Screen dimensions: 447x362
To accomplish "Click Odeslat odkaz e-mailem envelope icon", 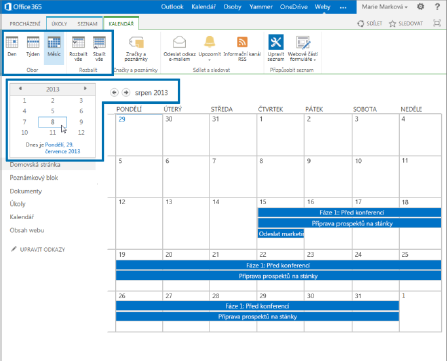I will click(179, 43).
